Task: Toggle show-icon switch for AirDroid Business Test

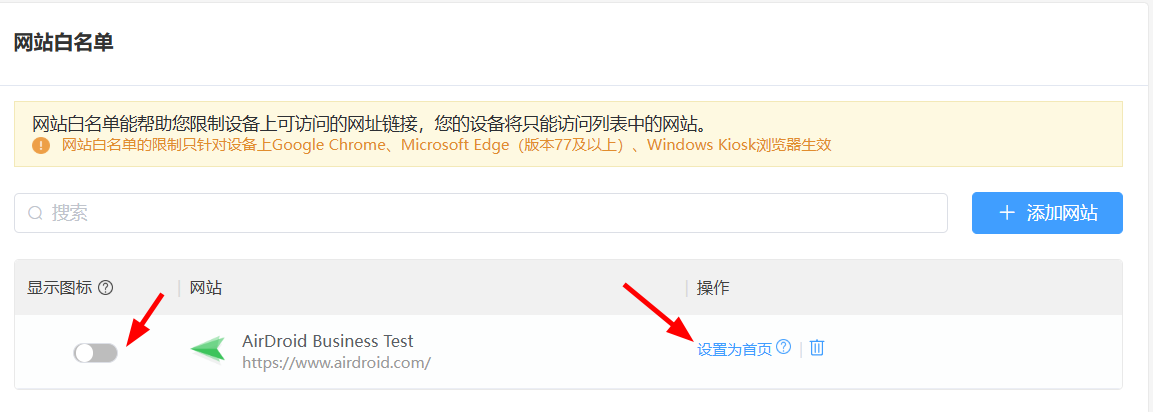Action: point(96,353)
